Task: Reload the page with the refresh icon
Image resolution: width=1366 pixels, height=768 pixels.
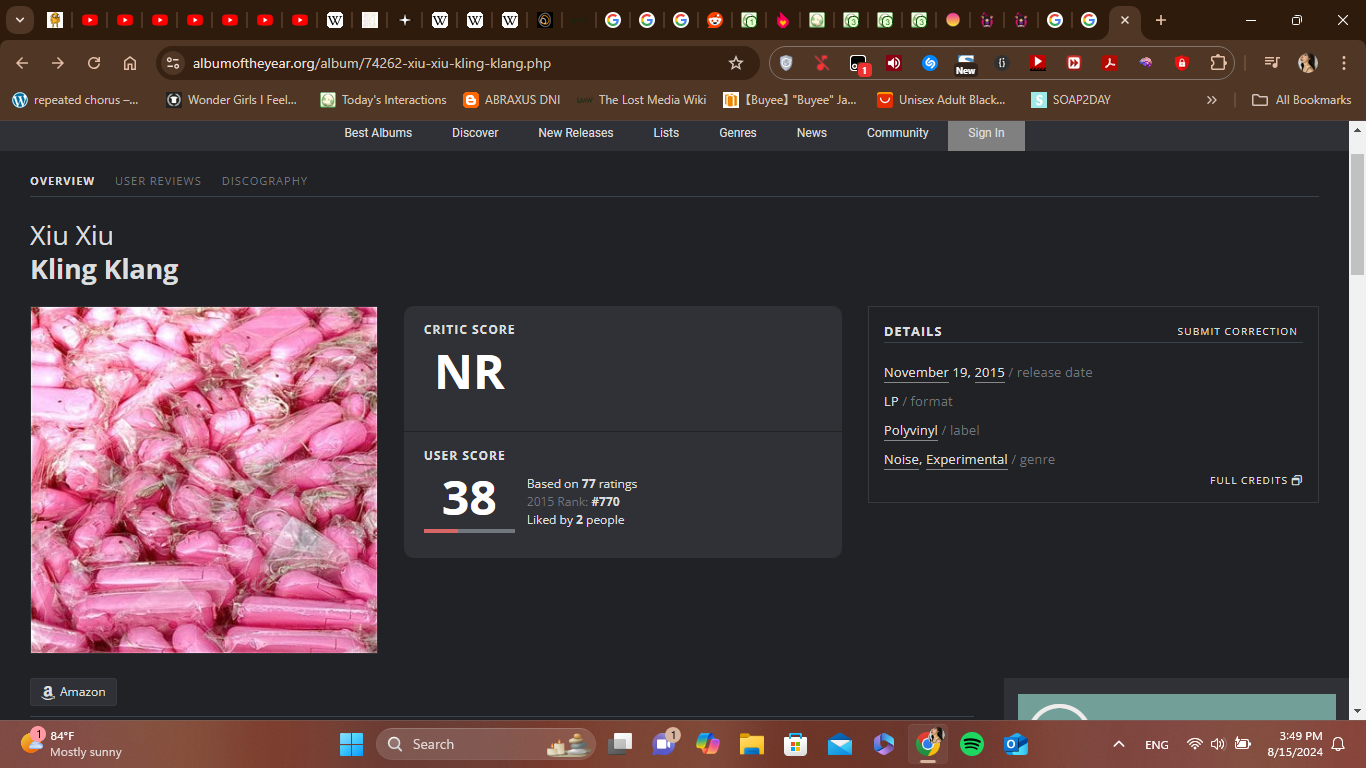Action: point(94,63)
